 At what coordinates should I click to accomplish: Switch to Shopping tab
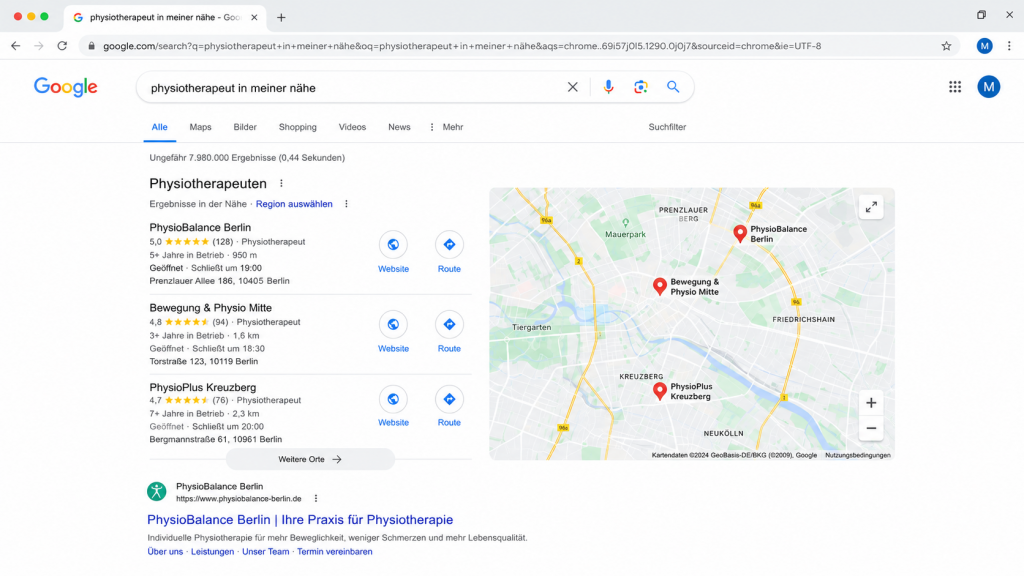298,127
